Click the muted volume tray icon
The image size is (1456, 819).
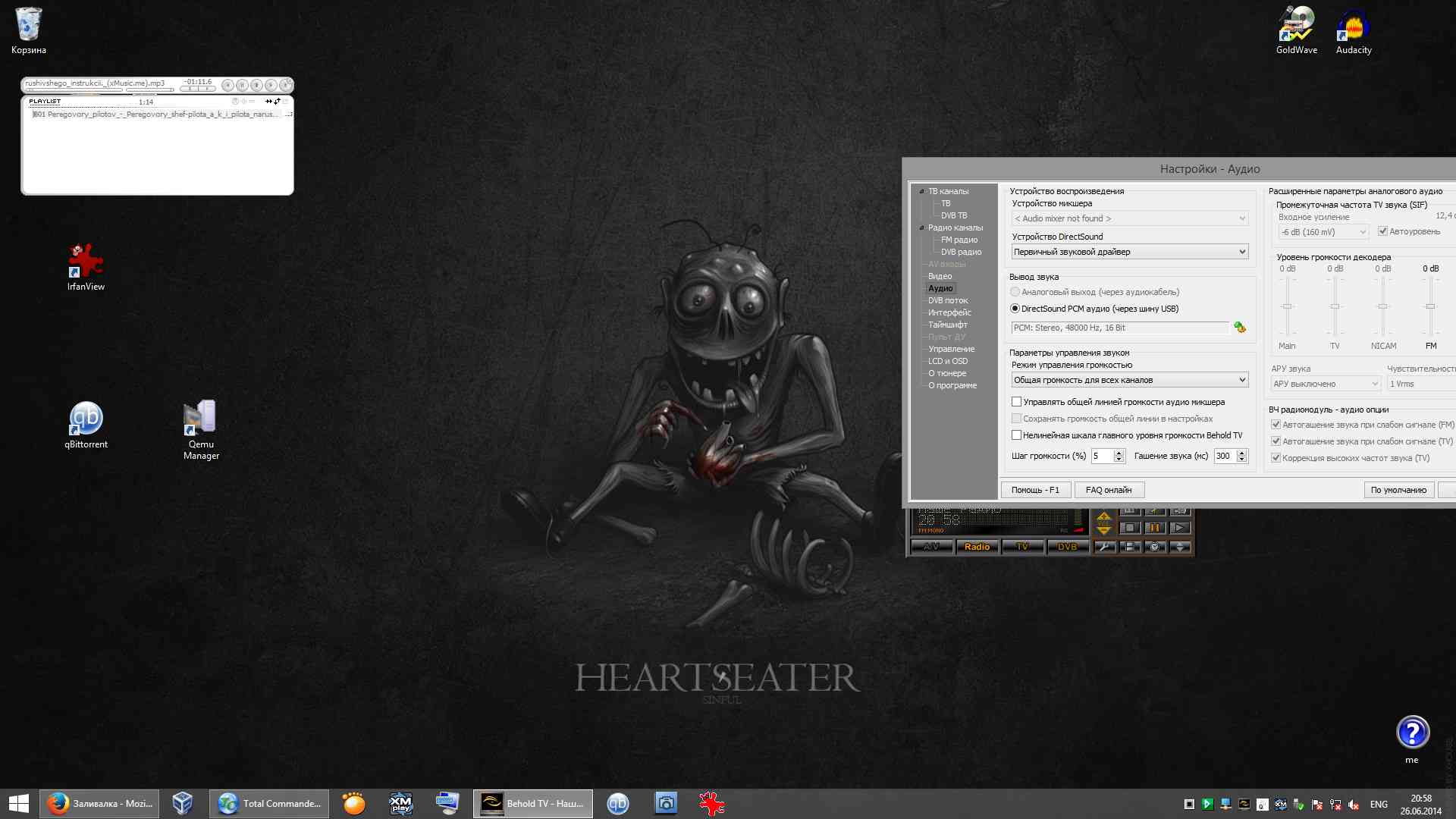(1354, 805)
